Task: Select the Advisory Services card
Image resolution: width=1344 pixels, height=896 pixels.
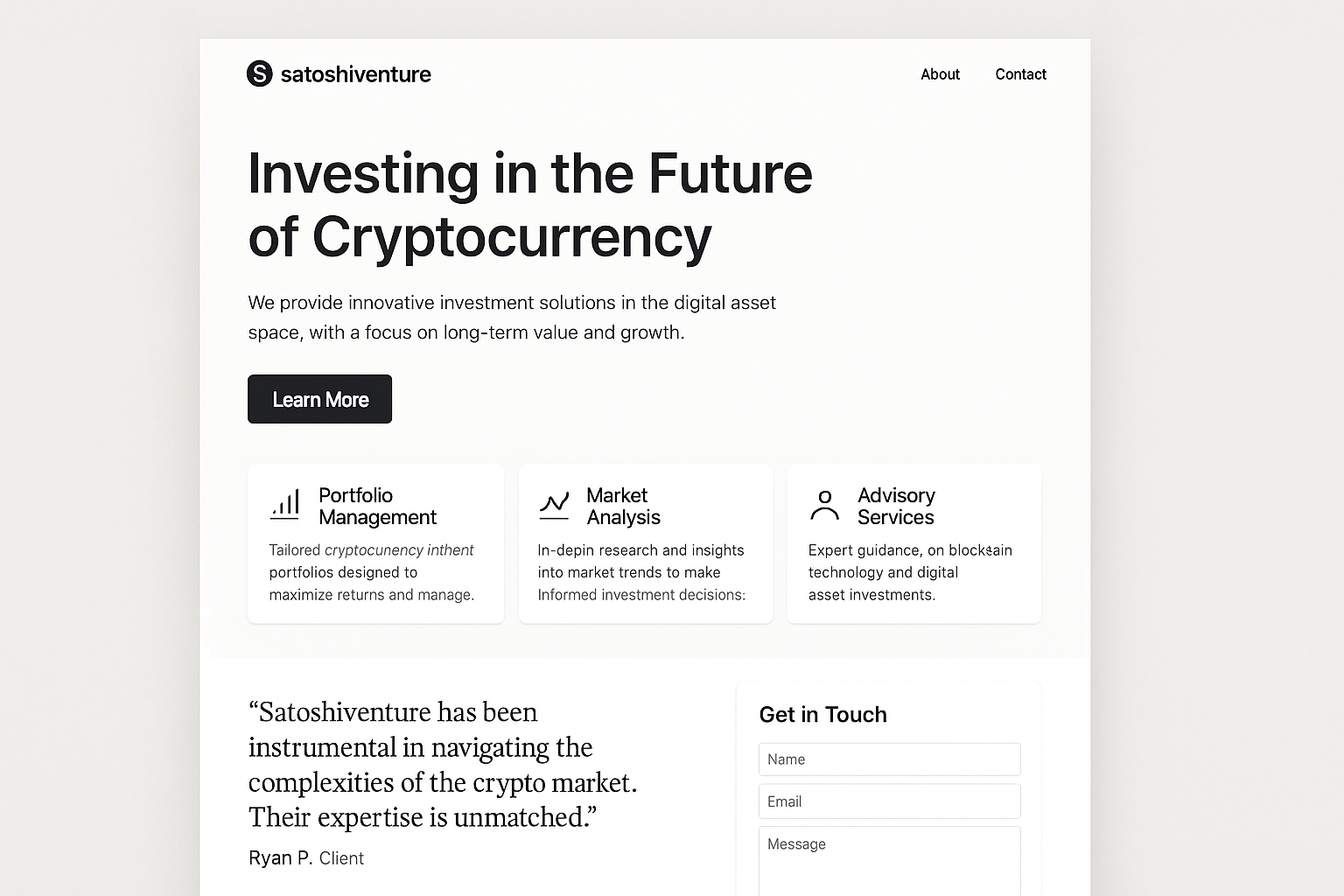Action: tap(913, 543)
